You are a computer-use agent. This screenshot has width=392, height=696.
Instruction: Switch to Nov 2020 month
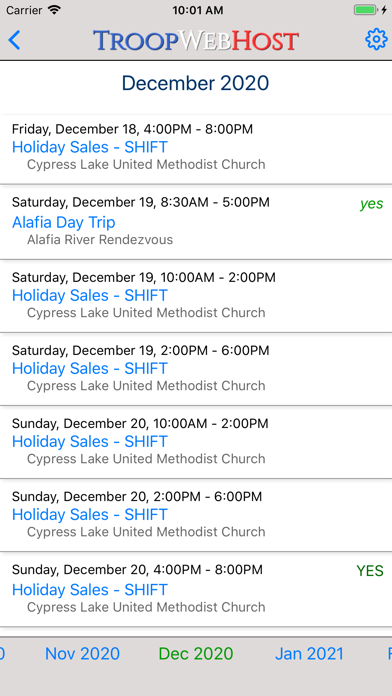[x=83, y=653]
